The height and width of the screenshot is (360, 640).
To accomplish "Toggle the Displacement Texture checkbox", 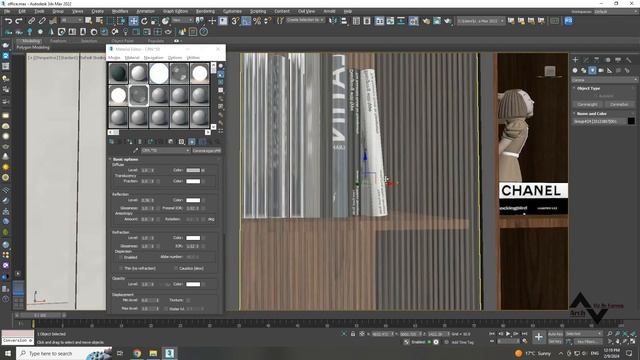I will 188,300.
